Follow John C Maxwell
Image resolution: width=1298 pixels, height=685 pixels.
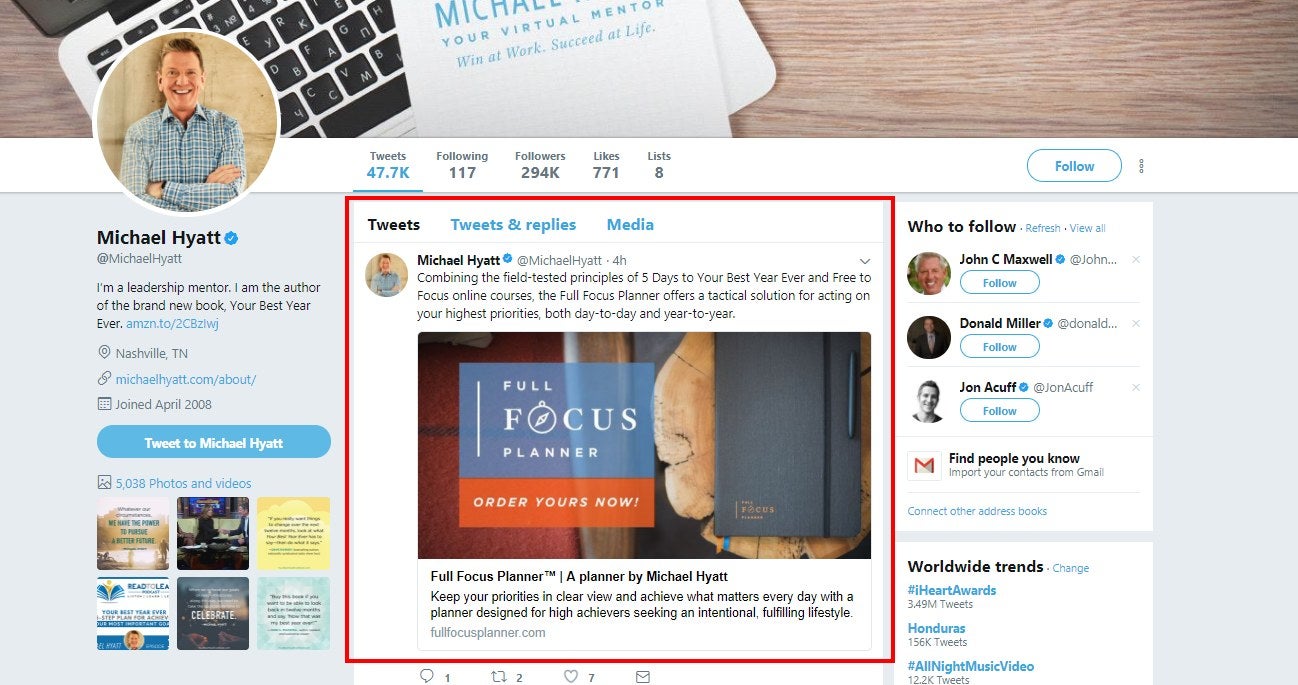[x=999, y=283]
